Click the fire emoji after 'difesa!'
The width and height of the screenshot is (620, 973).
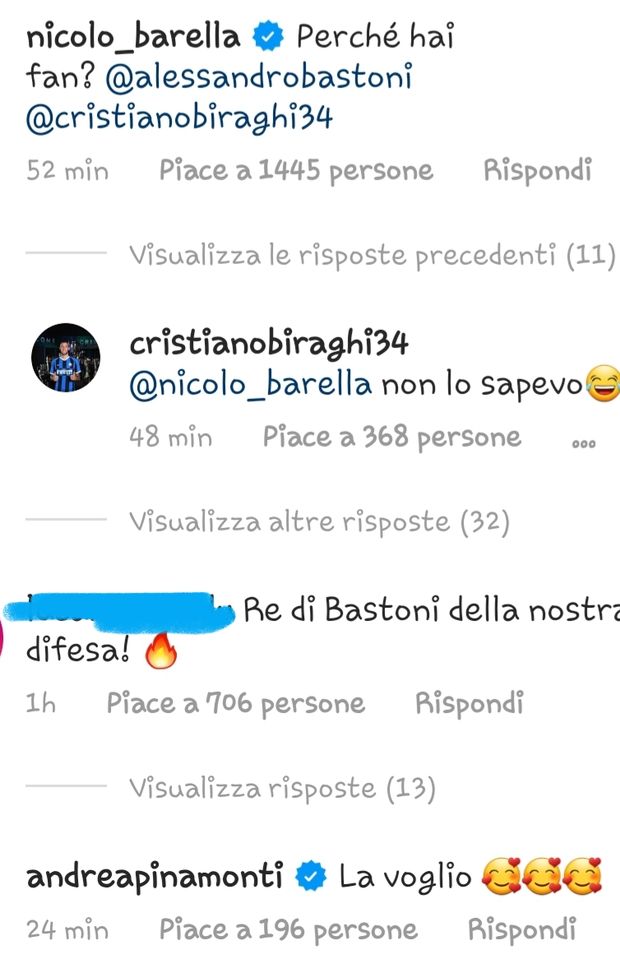[161, 650]
